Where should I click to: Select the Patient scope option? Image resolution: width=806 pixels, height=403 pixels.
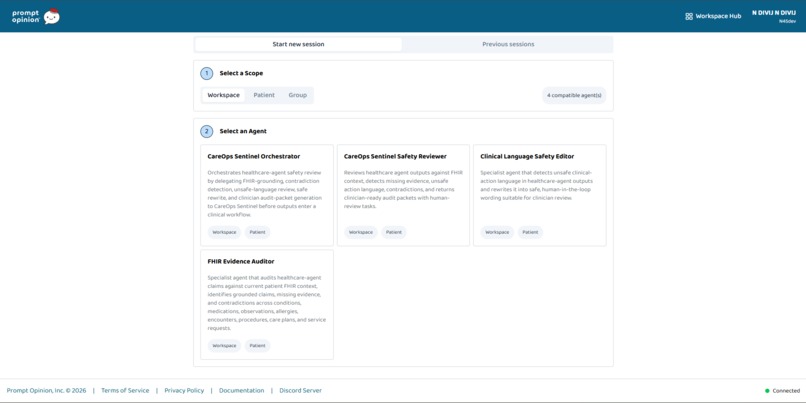(x=264, y=95)
